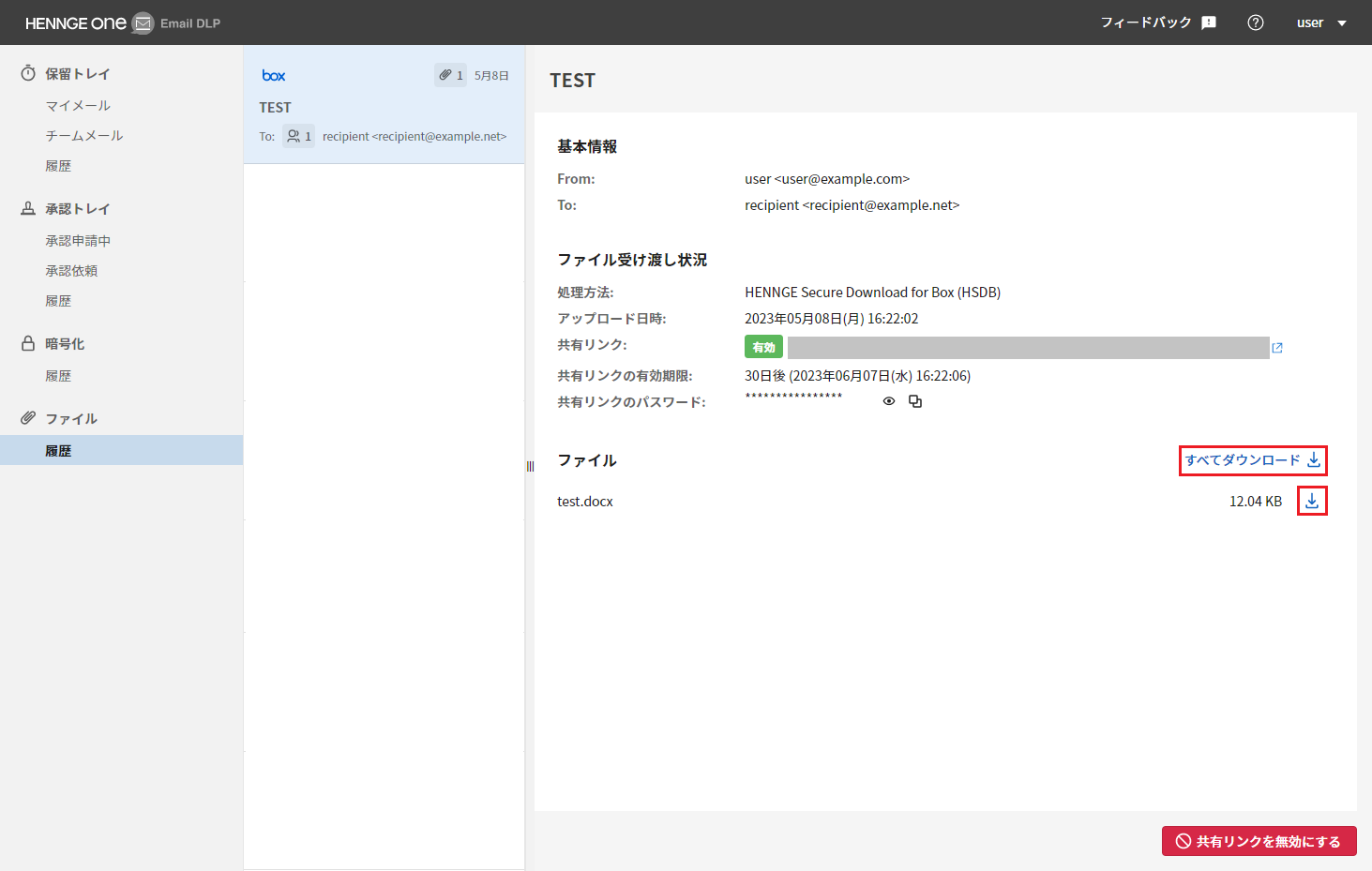Click the feedback speech bubble icon
Viewport: 1372px width, 871px height.
(1209, 23)
